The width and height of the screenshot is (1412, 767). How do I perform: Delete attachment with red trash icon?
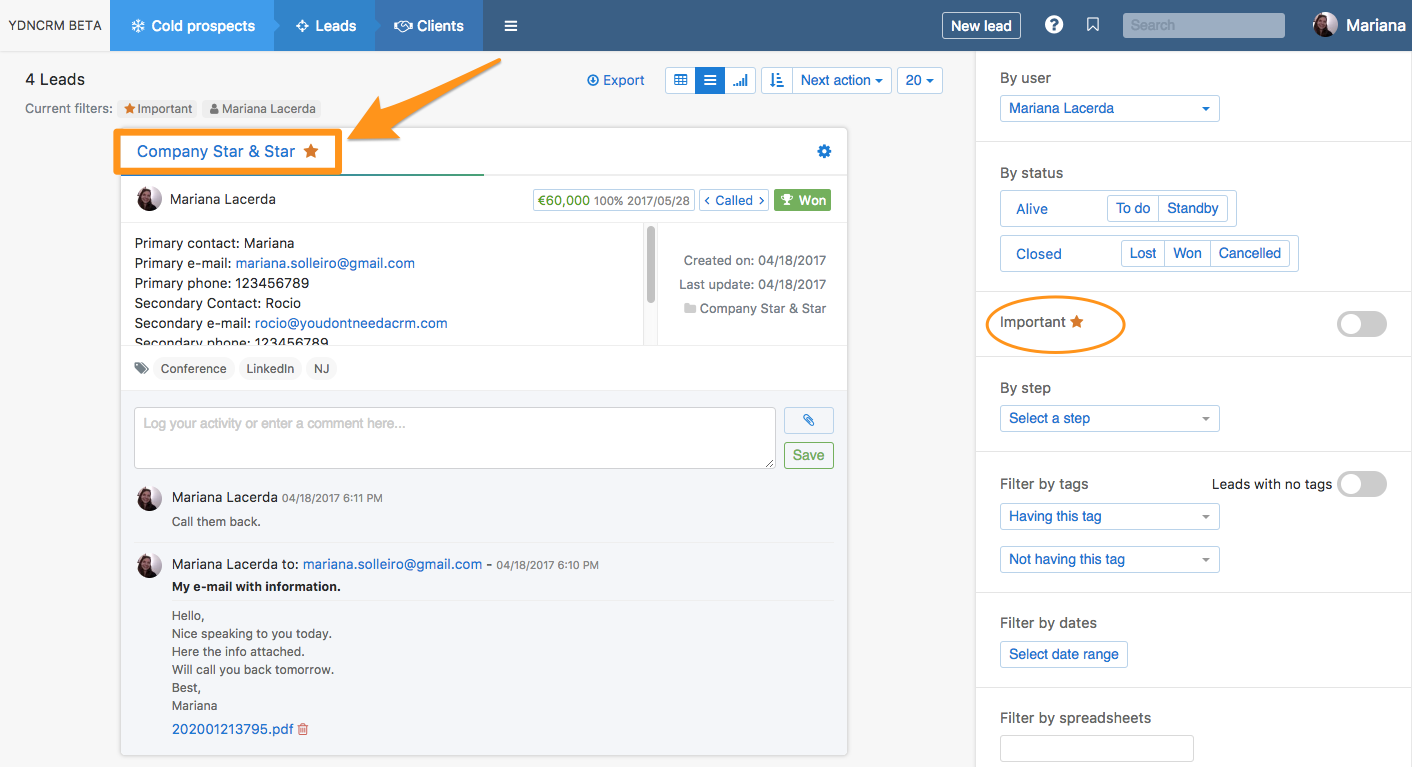pos(303,729)
